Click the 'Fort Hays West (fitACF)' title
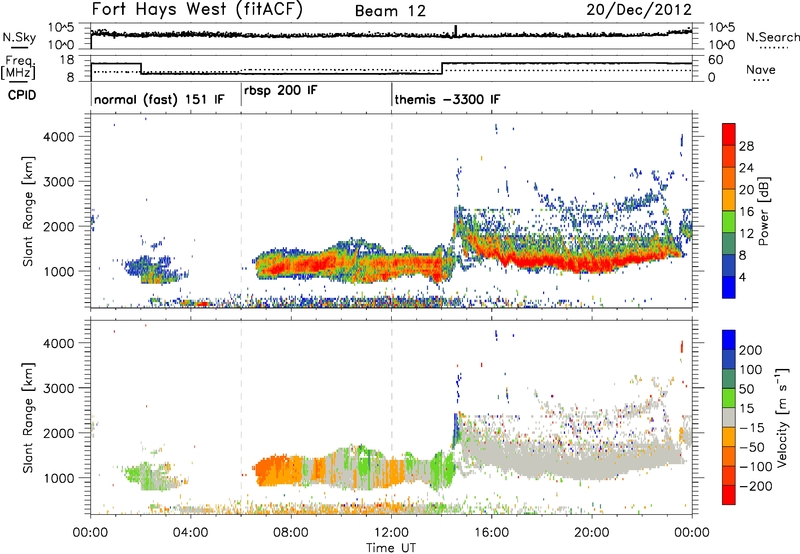Screen dimensions: 800x554 (197, 9)
